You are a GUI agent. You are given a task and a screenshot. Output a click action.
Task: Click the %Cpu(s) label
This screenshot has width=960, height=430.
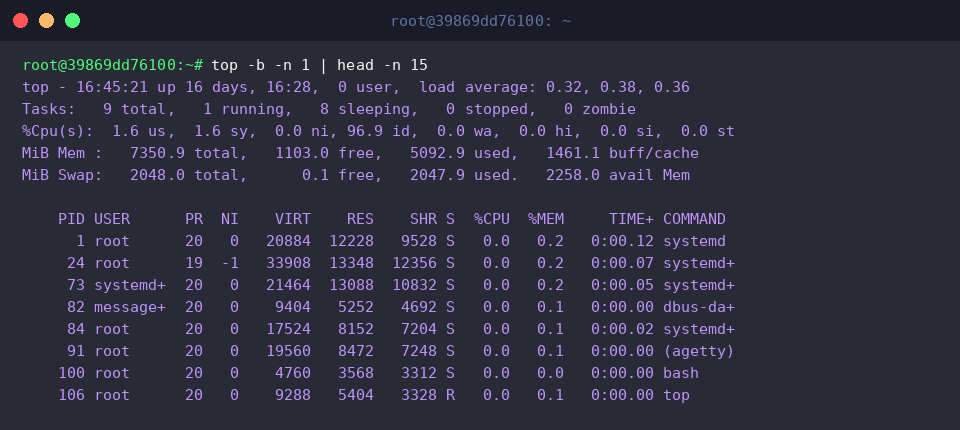pos(58,131)
